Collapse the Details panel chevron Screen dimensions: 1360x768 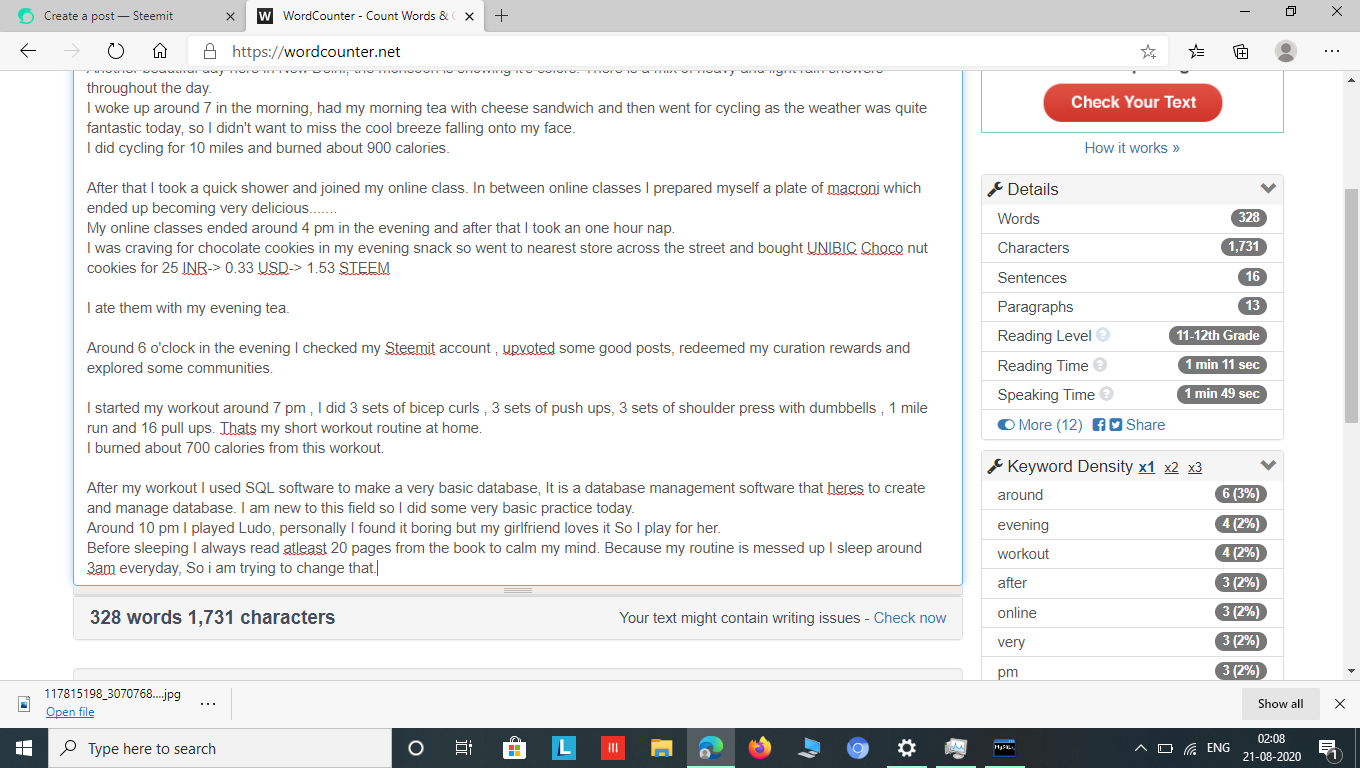click(x=1268, y=188)
